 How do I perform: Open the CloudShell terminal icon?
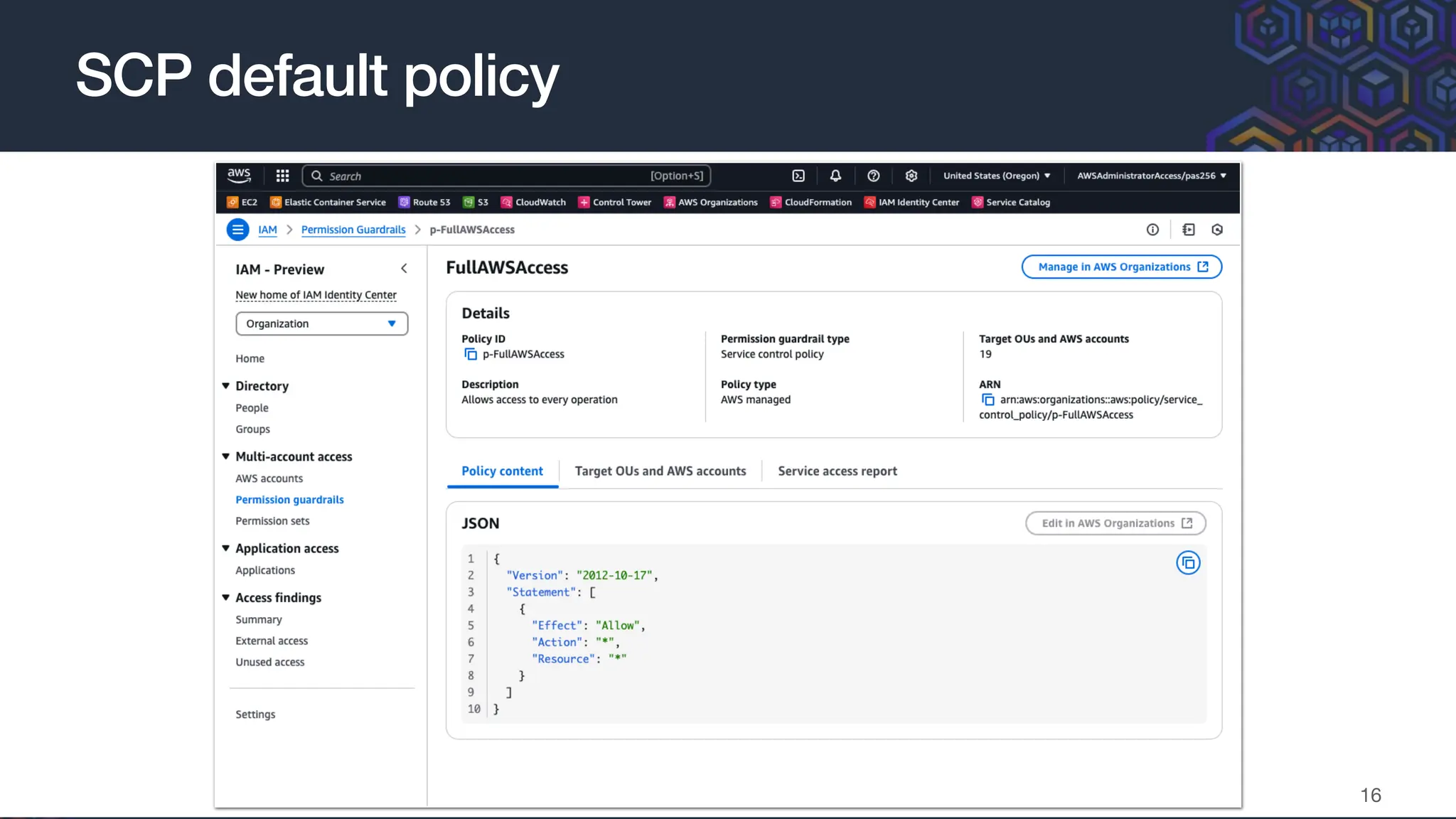click(798, 176)
